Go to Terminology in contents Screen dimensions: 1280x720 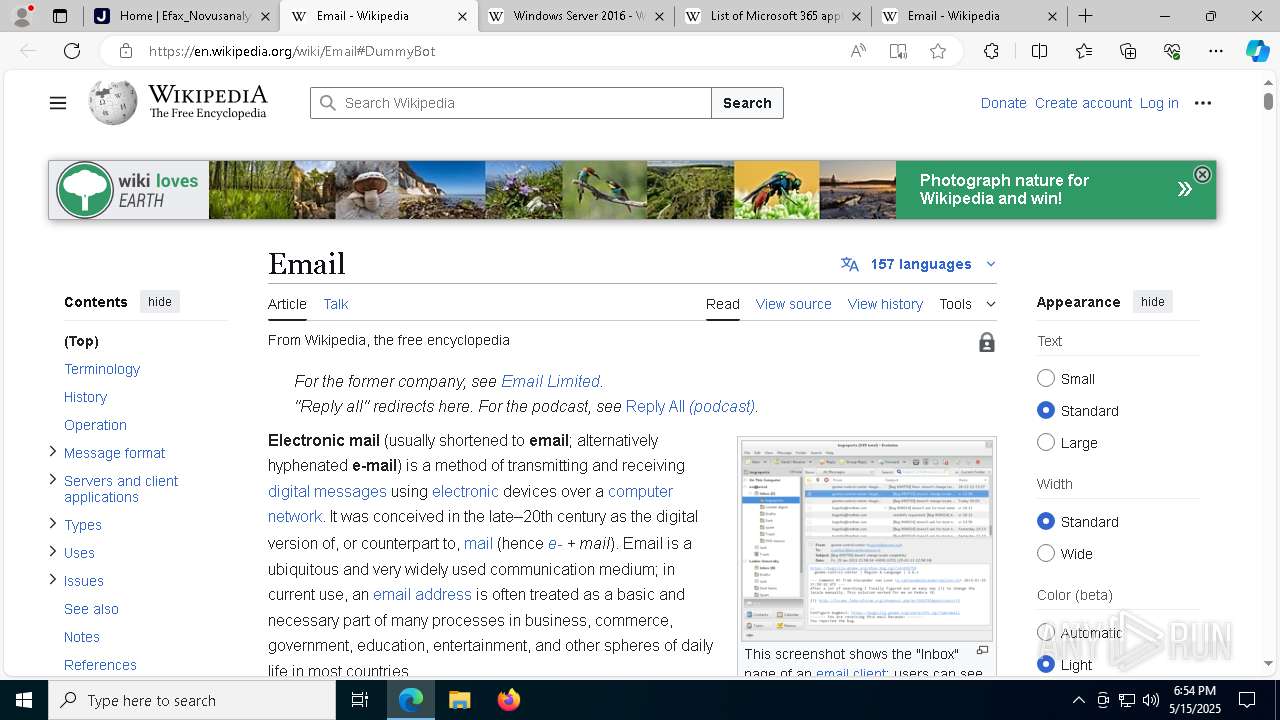click(102, 369)
